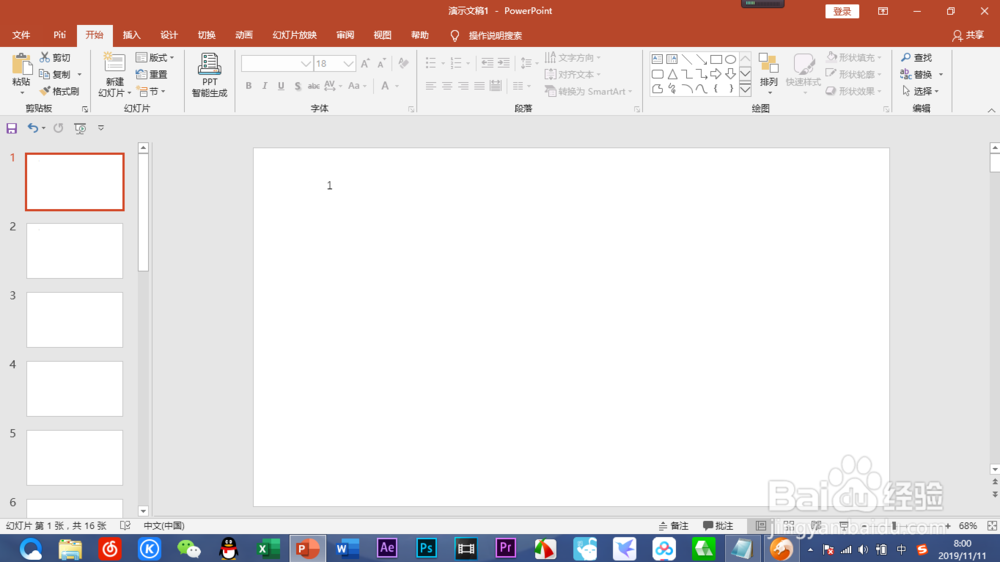
Task: Click the Redo/Repeat icon in quick toolbar
Action: (x=58, y=128)
